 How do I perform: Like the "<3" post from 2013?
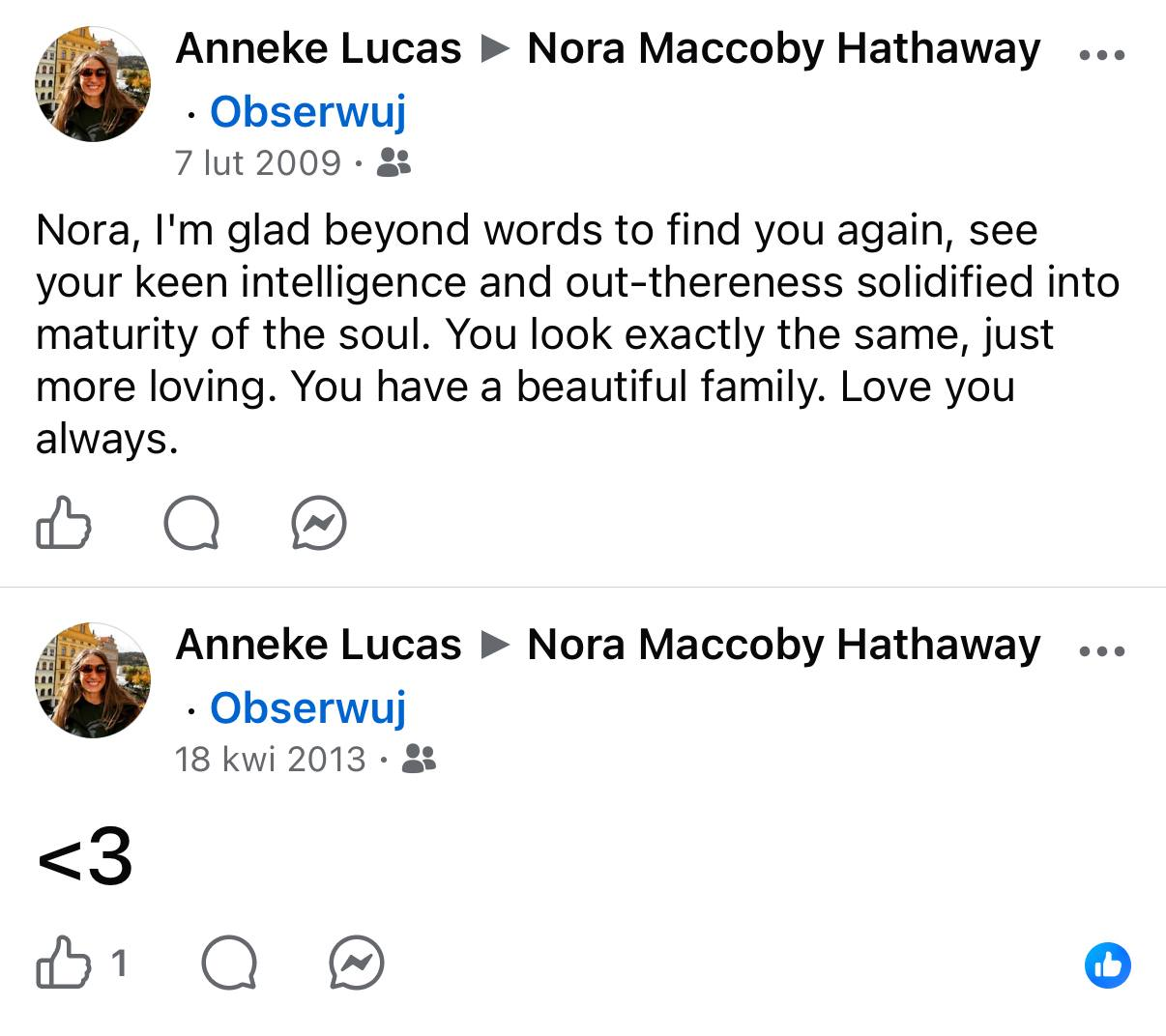tap(64, 963)
